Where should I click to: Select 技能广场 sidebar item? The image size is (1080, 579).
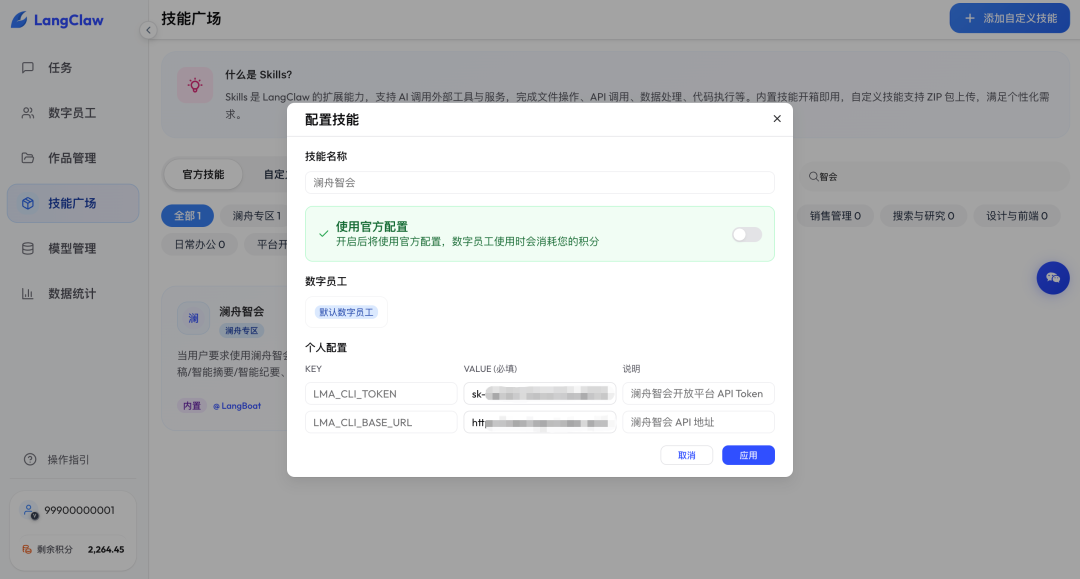point(72,203)
